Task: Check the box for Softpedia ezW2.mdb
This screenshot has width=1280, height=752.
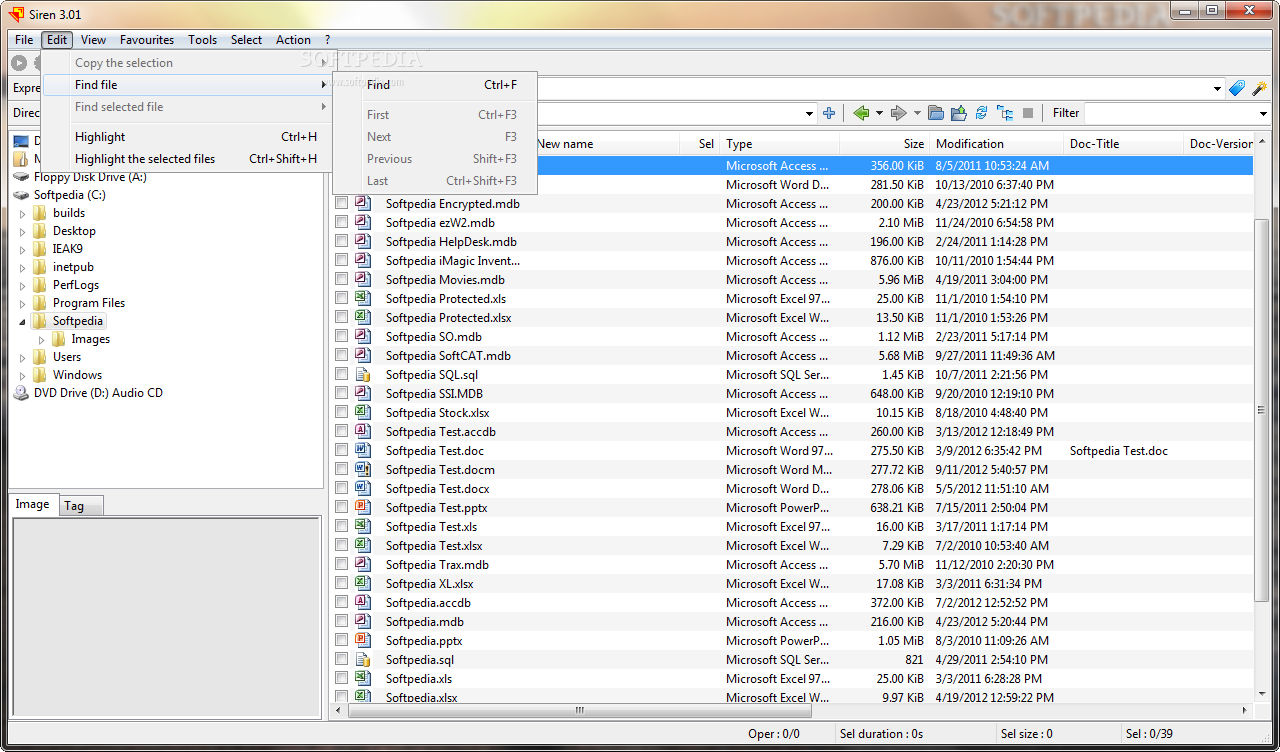Action: pos(342,223)
